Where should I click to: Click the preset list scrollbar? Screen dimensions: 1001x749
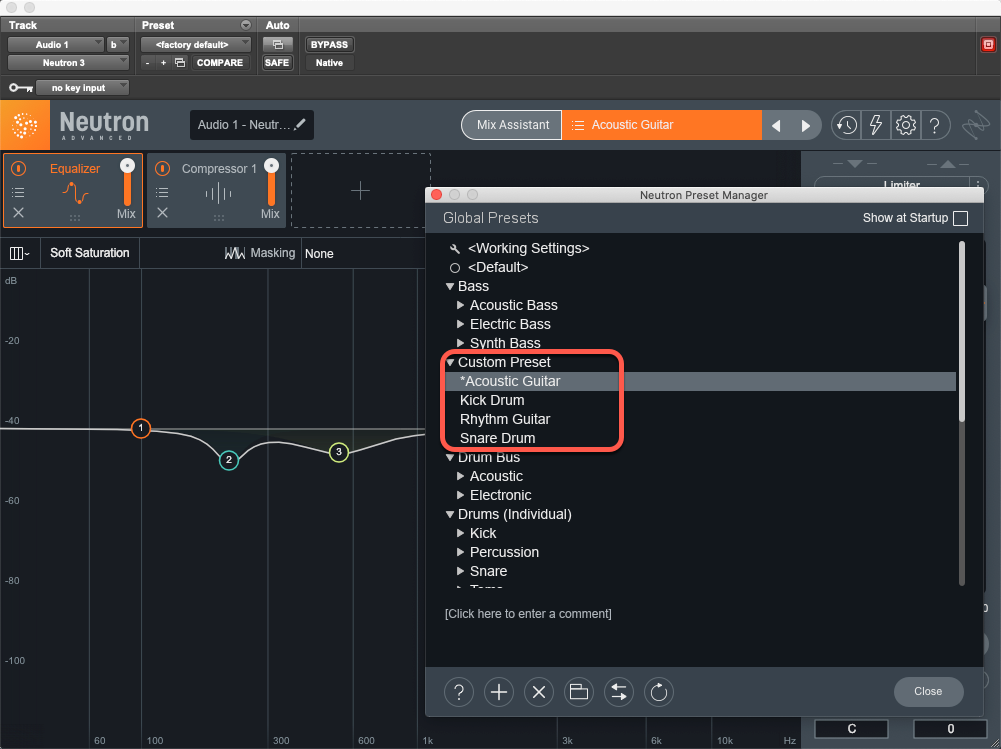point(961,332)
